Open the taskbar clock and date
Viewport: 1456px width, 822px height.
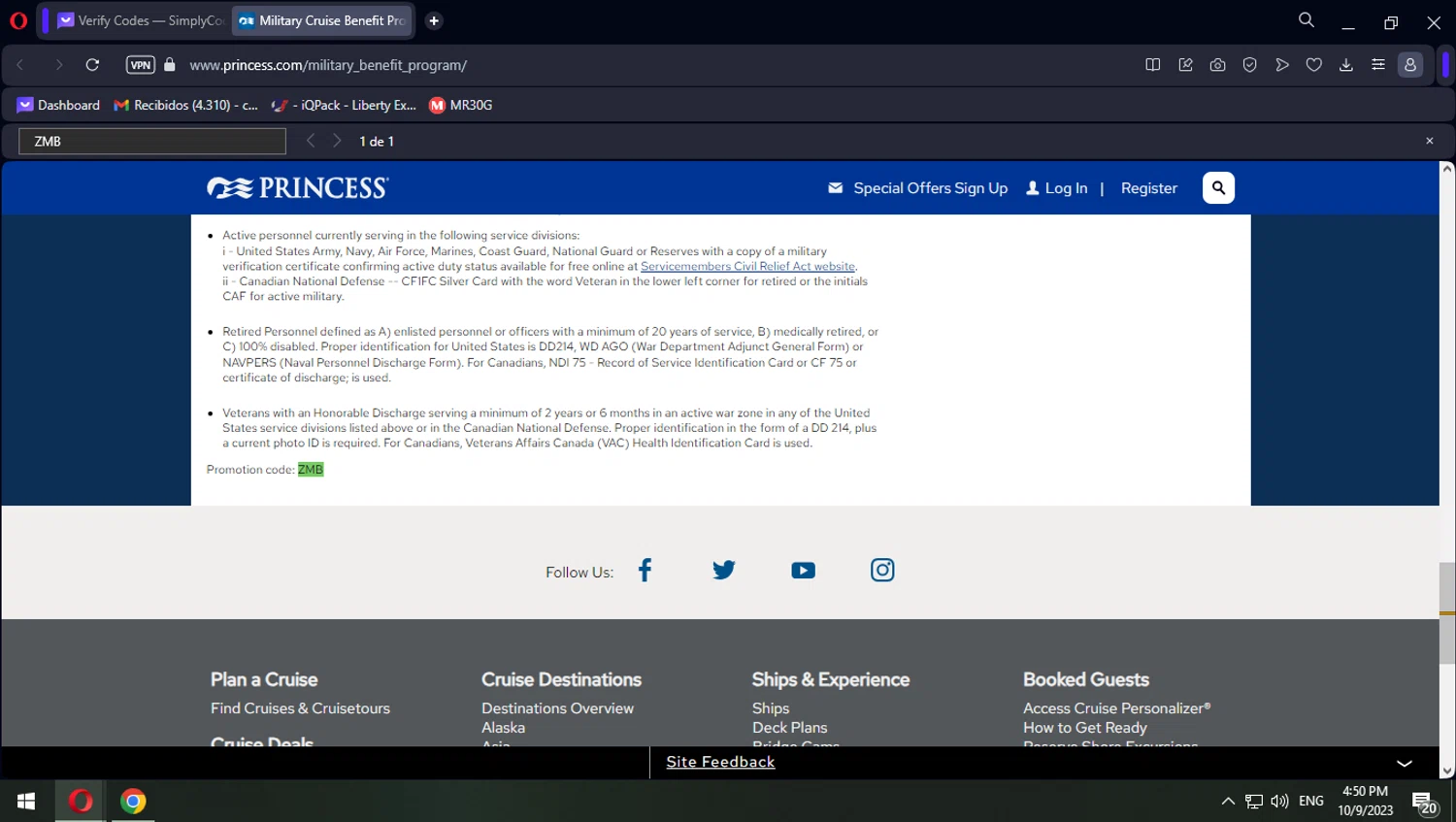tap(1365, 801)
